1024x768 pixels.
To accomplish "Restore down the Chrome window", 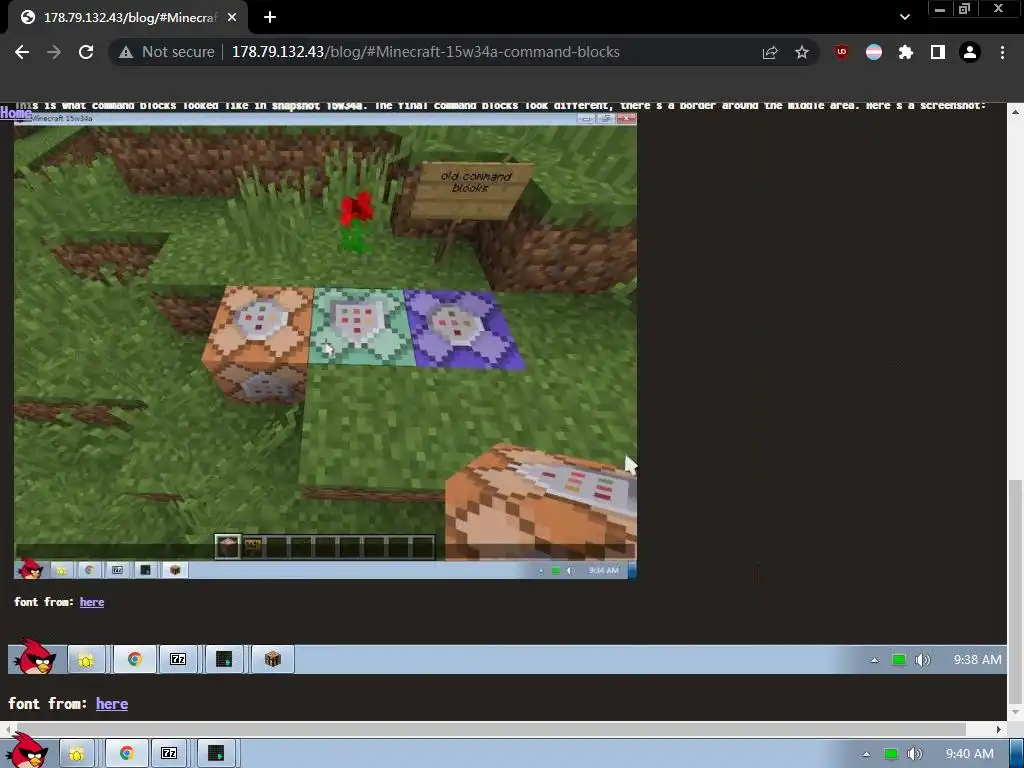I will tap(965, 8).
